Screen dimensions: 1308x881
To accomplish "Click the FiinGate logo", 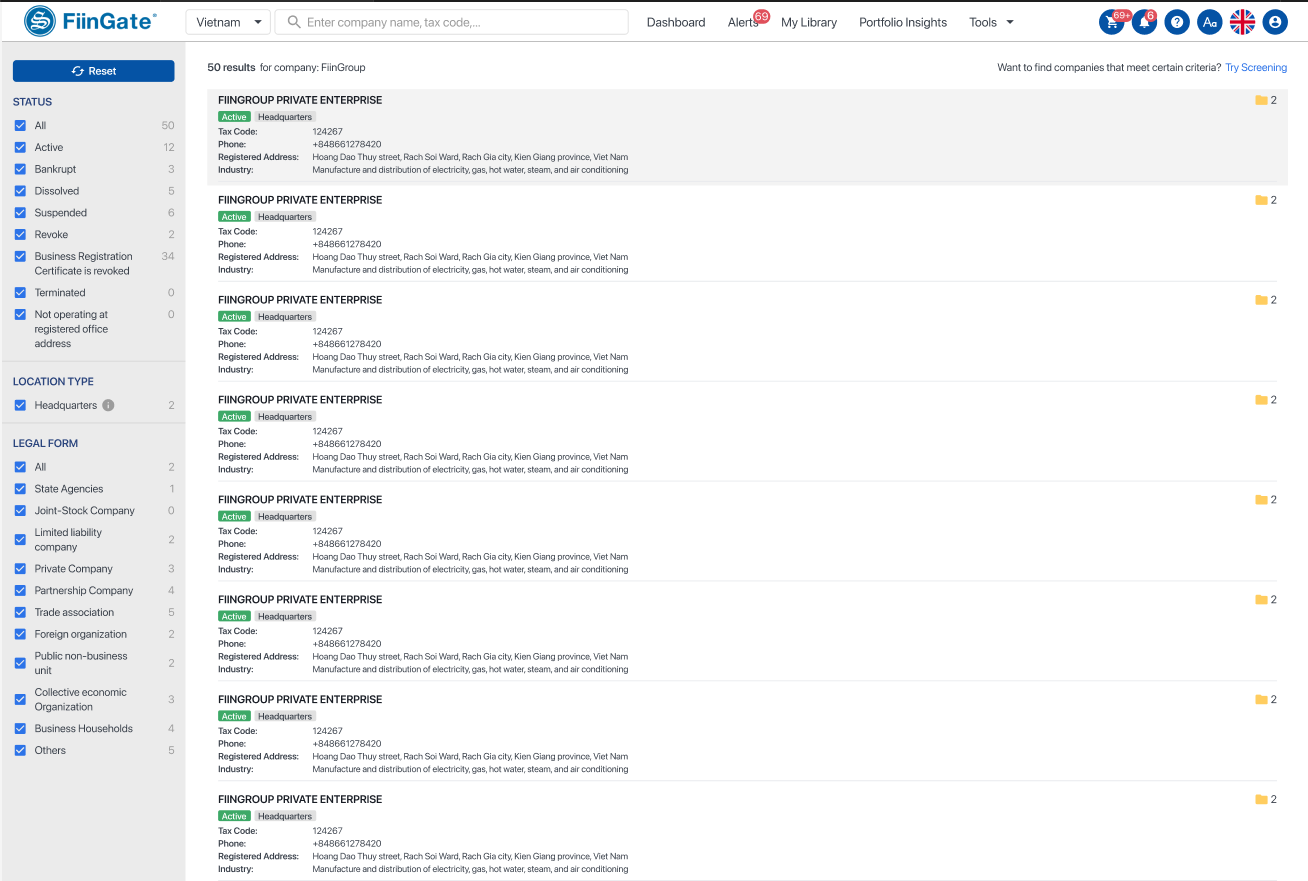I will click(x=90, y=21).
